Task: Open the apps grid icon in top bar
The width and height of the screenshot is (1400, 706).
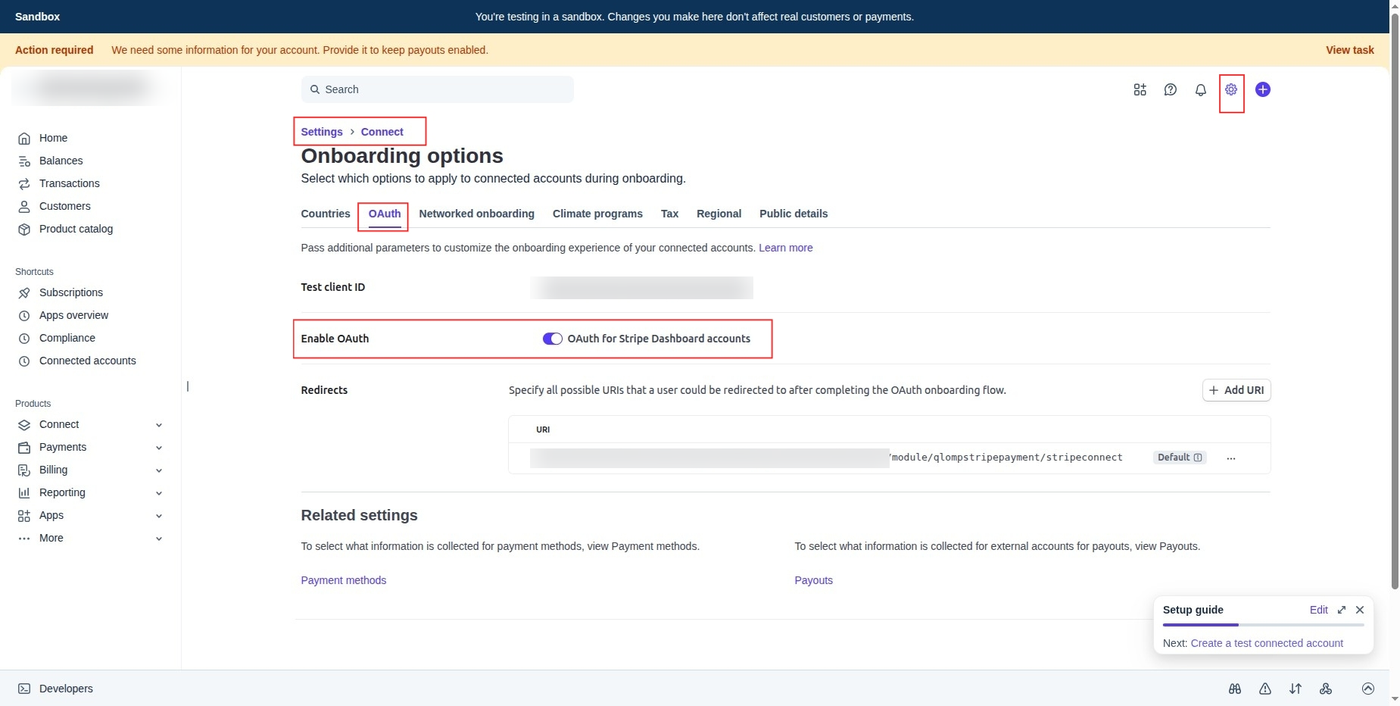Action: (1140, 90)
